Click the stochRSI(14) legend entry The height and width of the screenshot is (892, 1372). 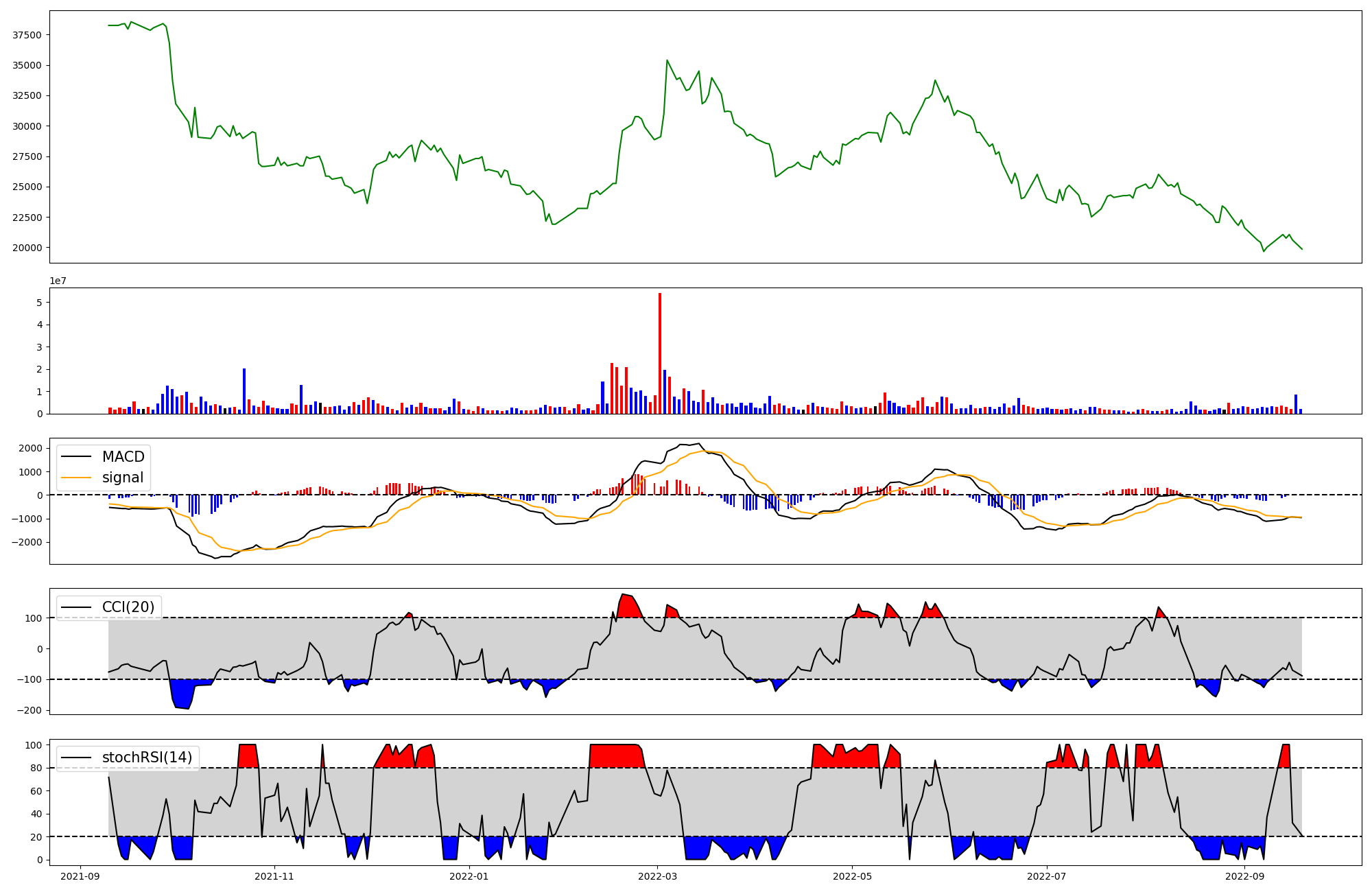click(147, 758)
